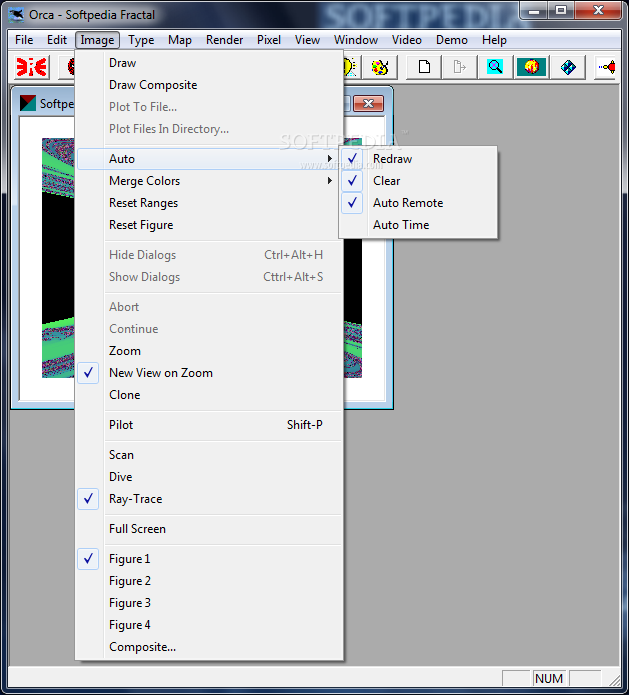Choose Clone from Image menu
The height and width of the screenshot is (695, 629).
pos(209,395)
